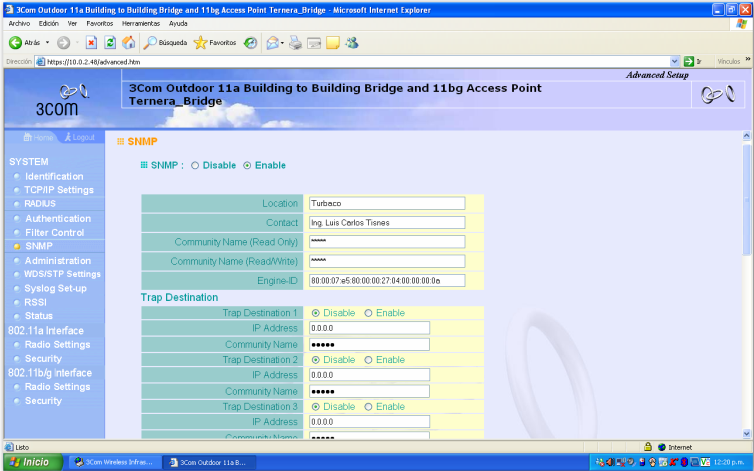The height and width of the screenshot is (471, 754).
Task: Click the Location text field
Action: click(x=386, y=203)
